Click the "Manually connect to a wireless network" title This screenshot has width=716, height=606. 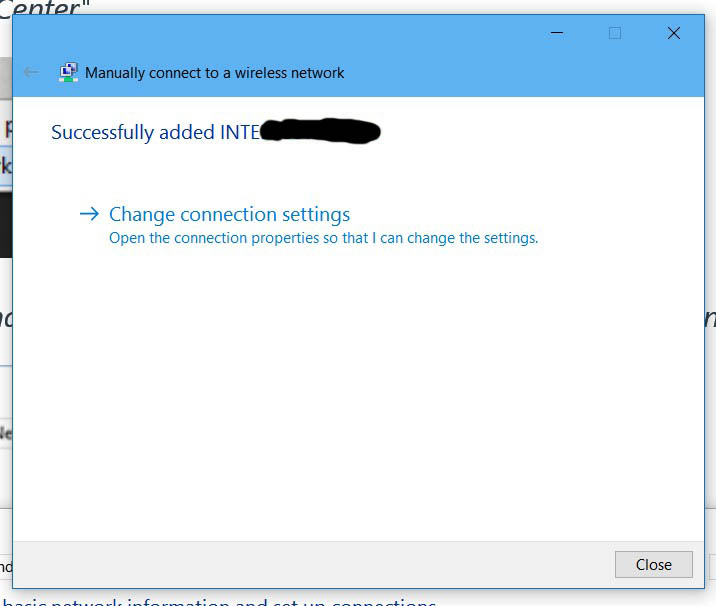coord(214,73)
